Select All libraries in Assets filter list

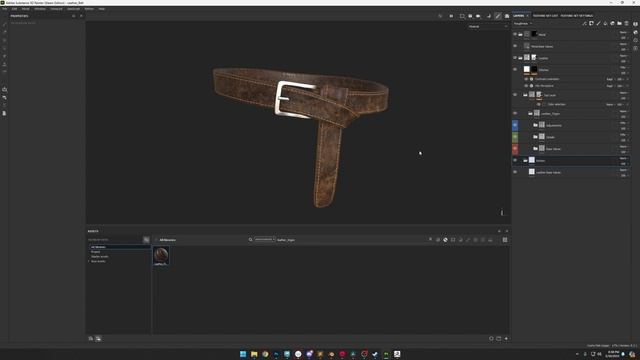(119, 247)
